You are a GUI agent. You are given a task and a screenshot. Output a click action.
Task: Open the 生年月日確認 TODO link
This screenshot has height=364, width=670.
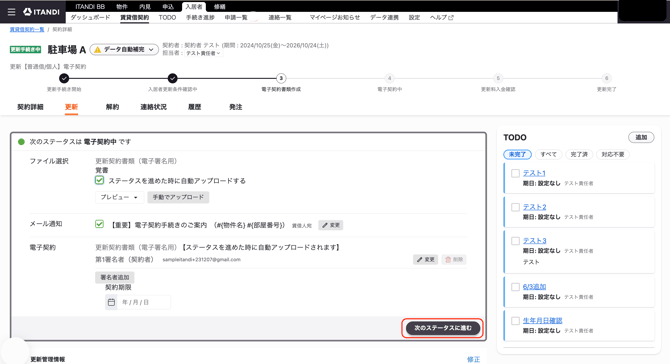tap(543, 320)
